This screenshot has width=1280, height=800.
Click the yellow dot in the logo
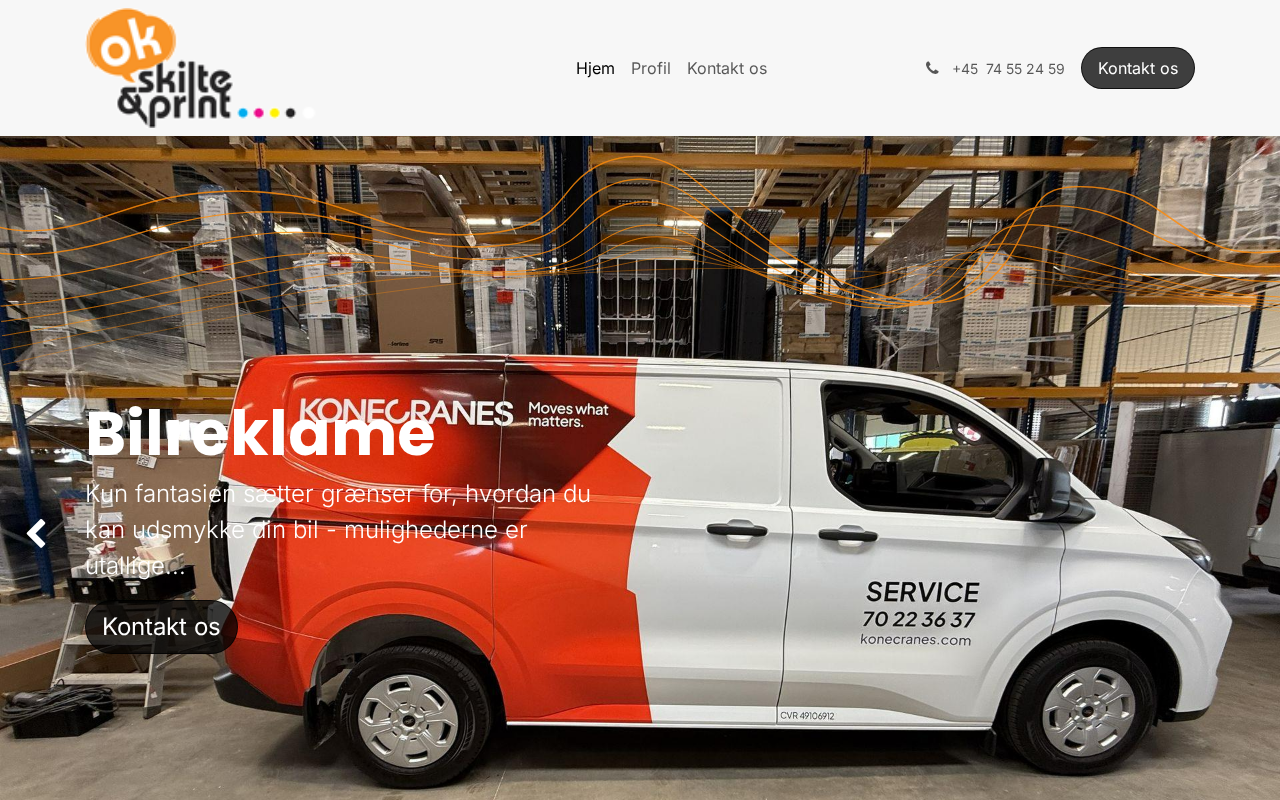point(274,113)
